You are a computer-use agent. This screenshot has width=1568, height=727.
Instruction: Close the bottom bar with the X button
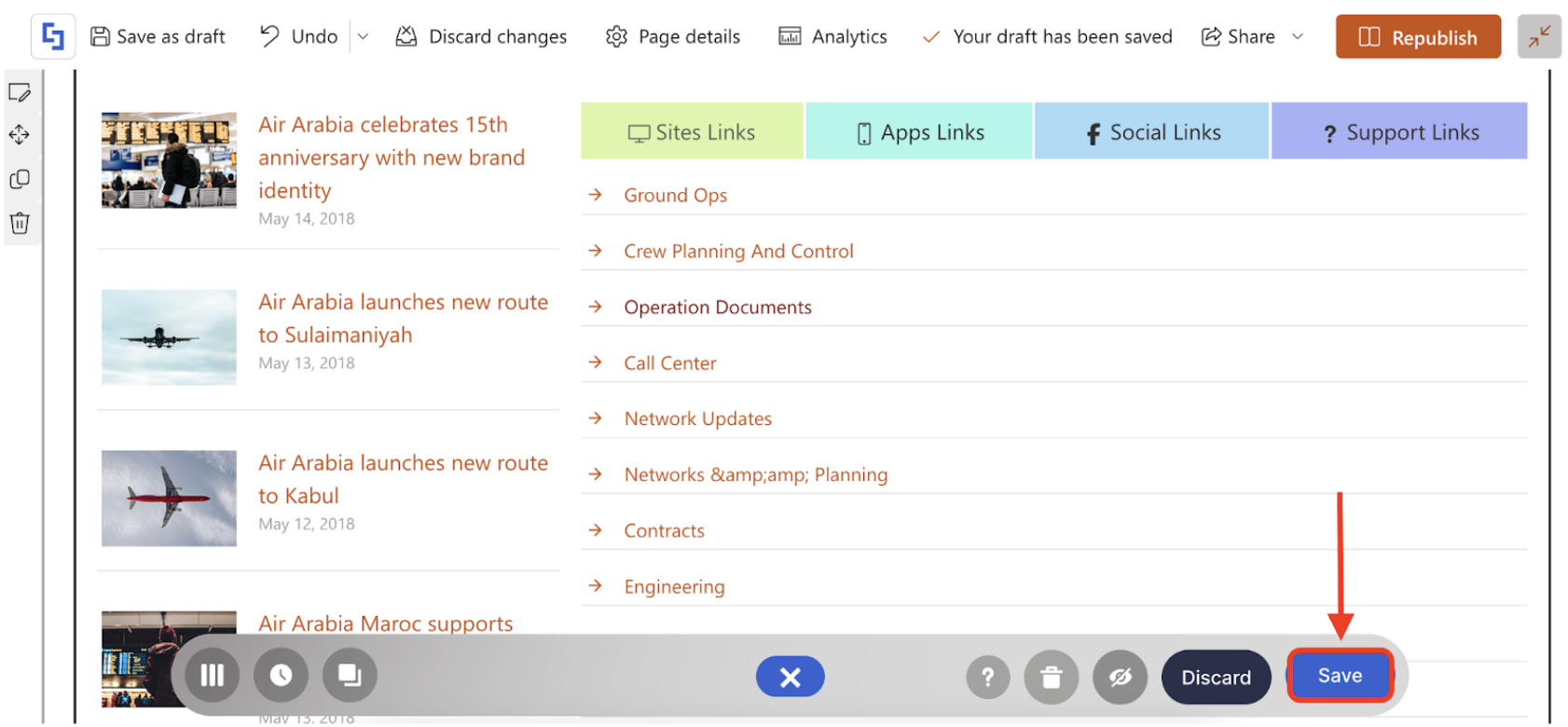791,677
